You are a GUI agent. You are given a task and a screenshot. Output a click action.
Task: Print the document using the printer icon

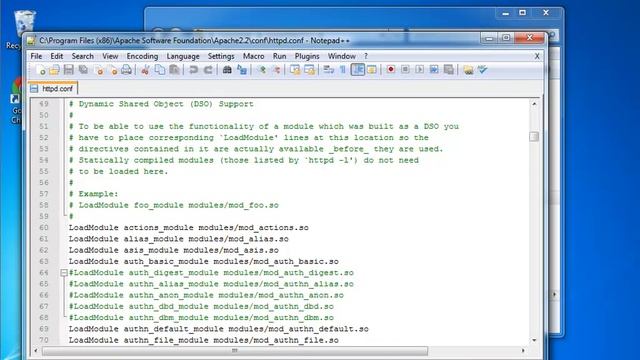coord(127,70)
